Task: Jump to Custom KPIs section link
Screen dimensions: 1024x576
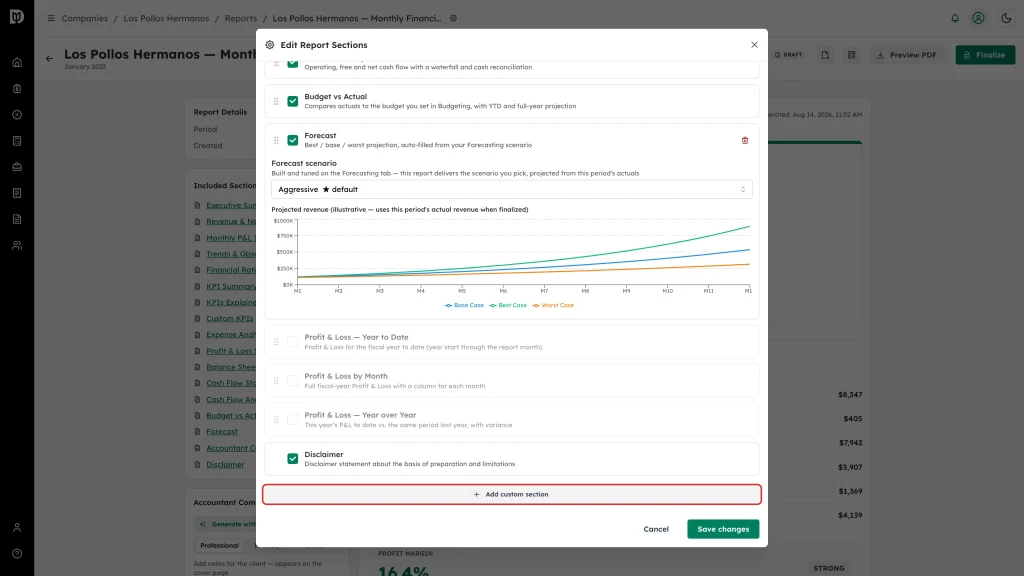Action: (230, 319)
